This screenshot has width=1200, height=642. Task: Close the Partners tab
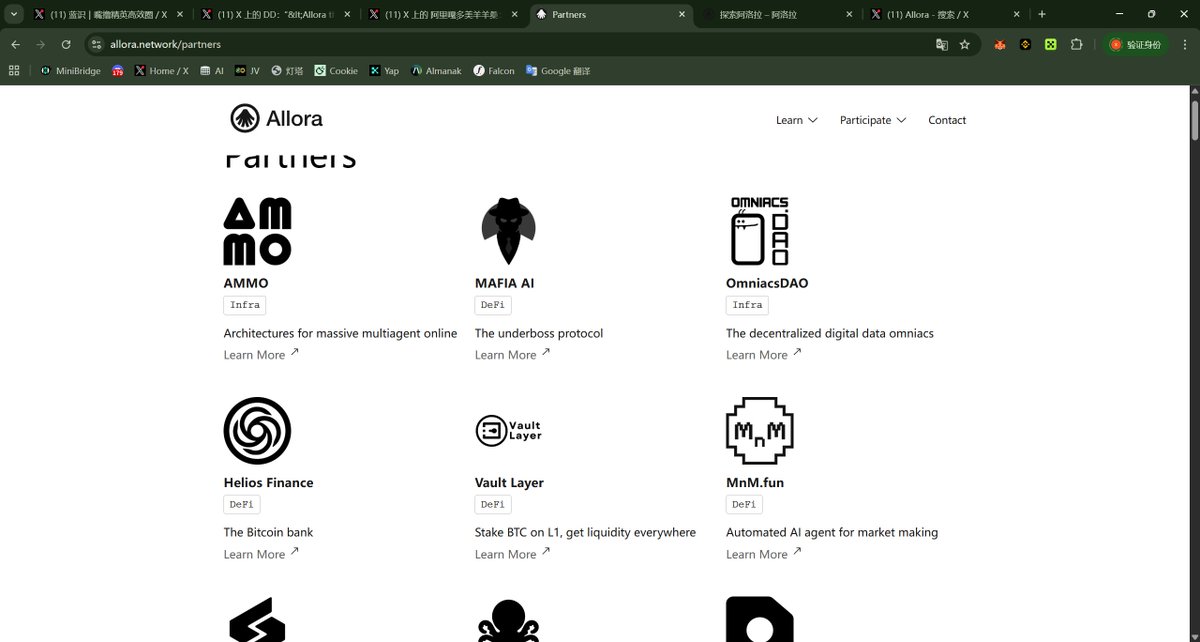point(681,15)
